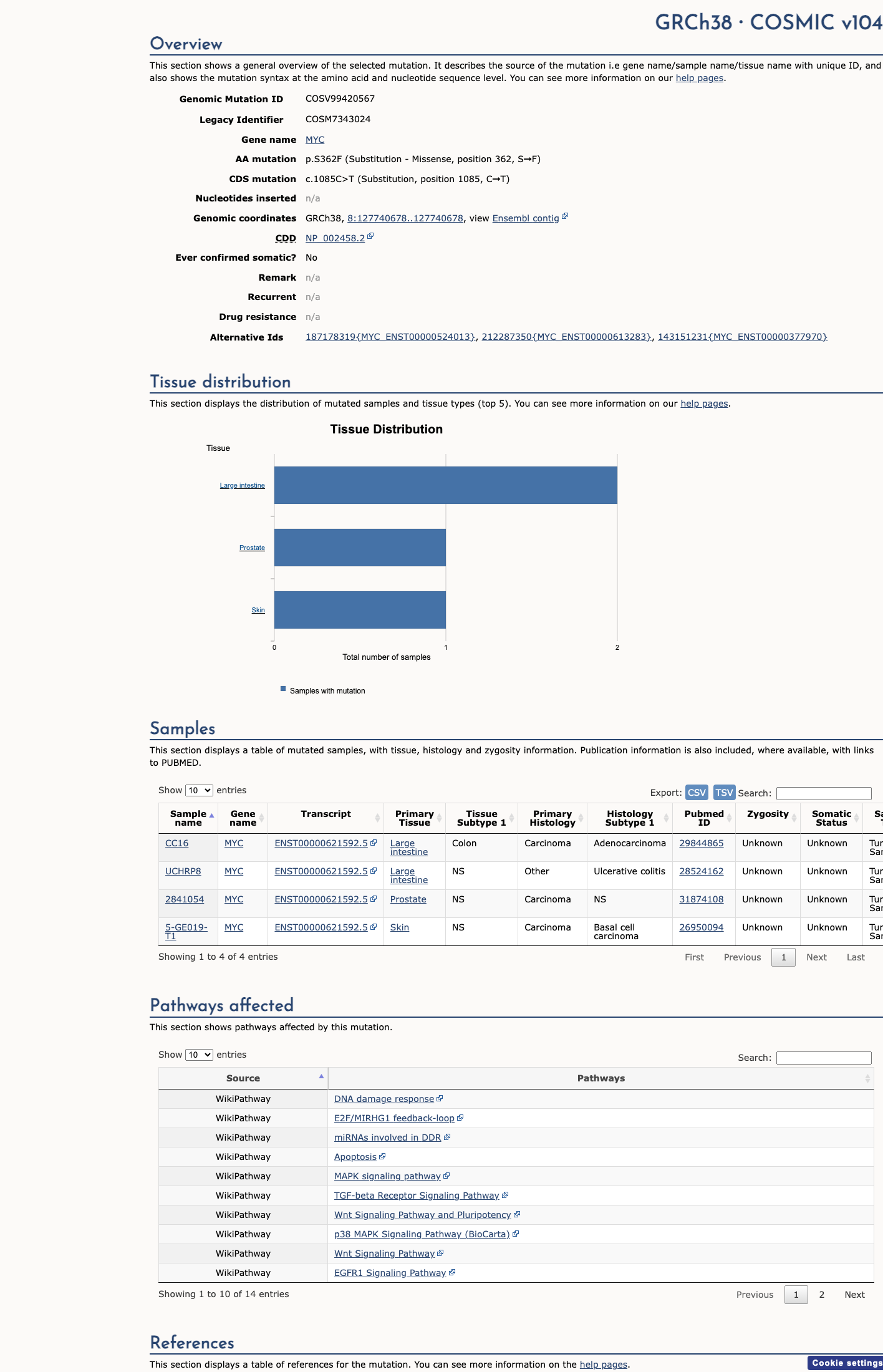Image resolution: width=883 pixels, height=1372 pixels.
Task: Click external-link icon beside E2F/MIRHG1 feedback-loop
Action: [460, 1118]
